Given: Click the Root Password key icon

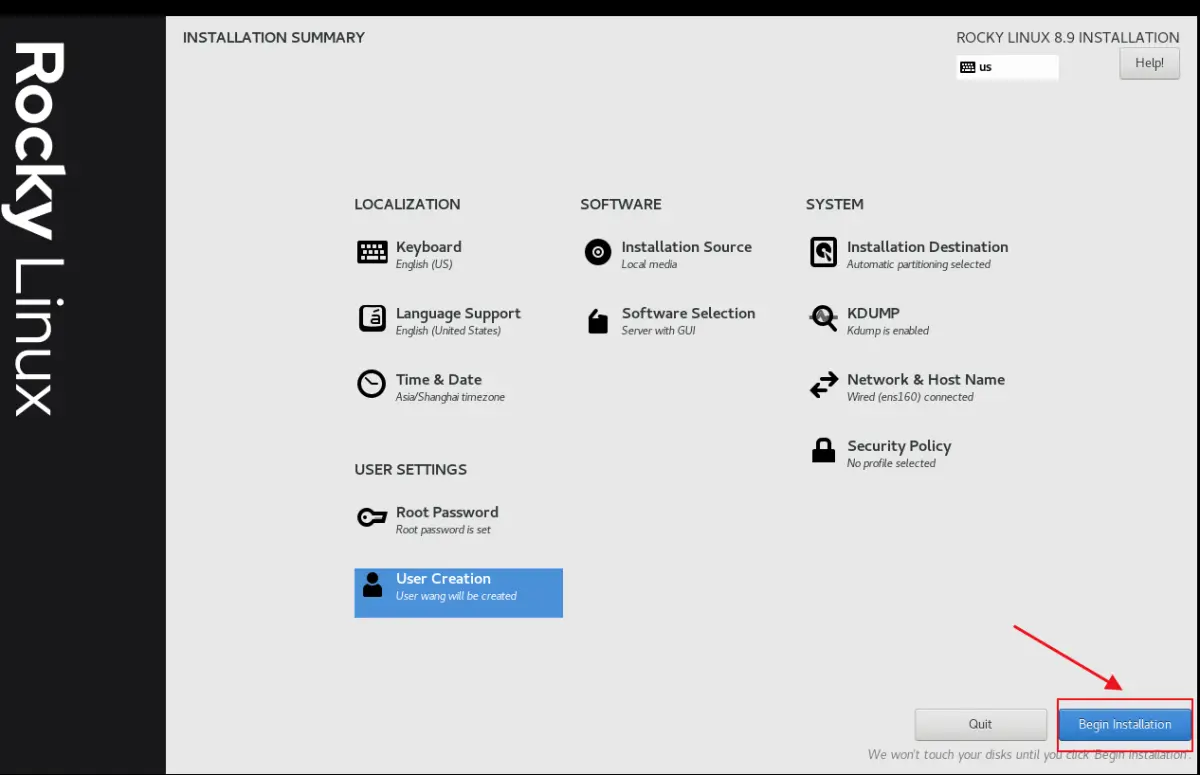Looking at the screenshot, I should click(x=372, y=518).
